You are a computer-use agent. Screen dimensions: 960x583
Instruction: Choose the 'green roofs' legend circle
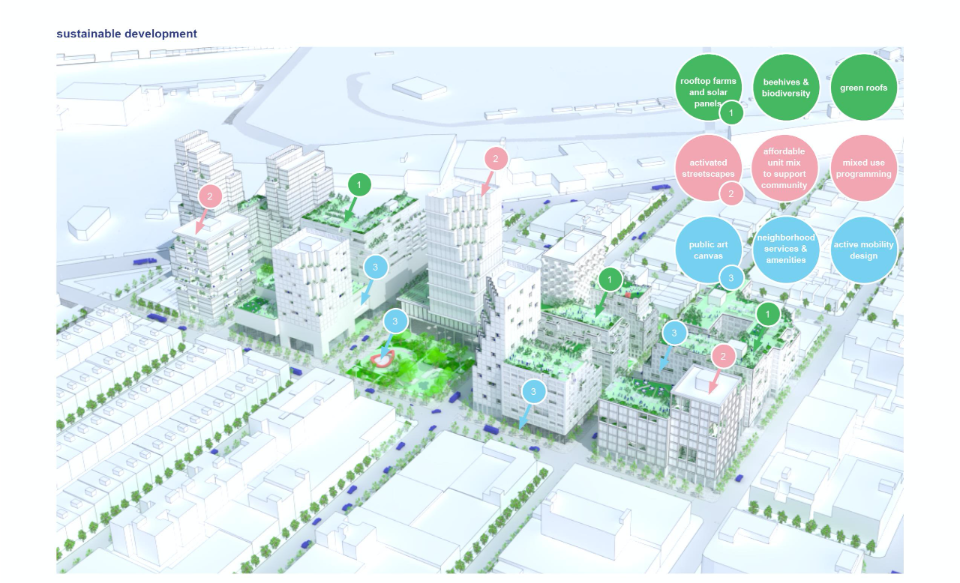coord(863,87)
